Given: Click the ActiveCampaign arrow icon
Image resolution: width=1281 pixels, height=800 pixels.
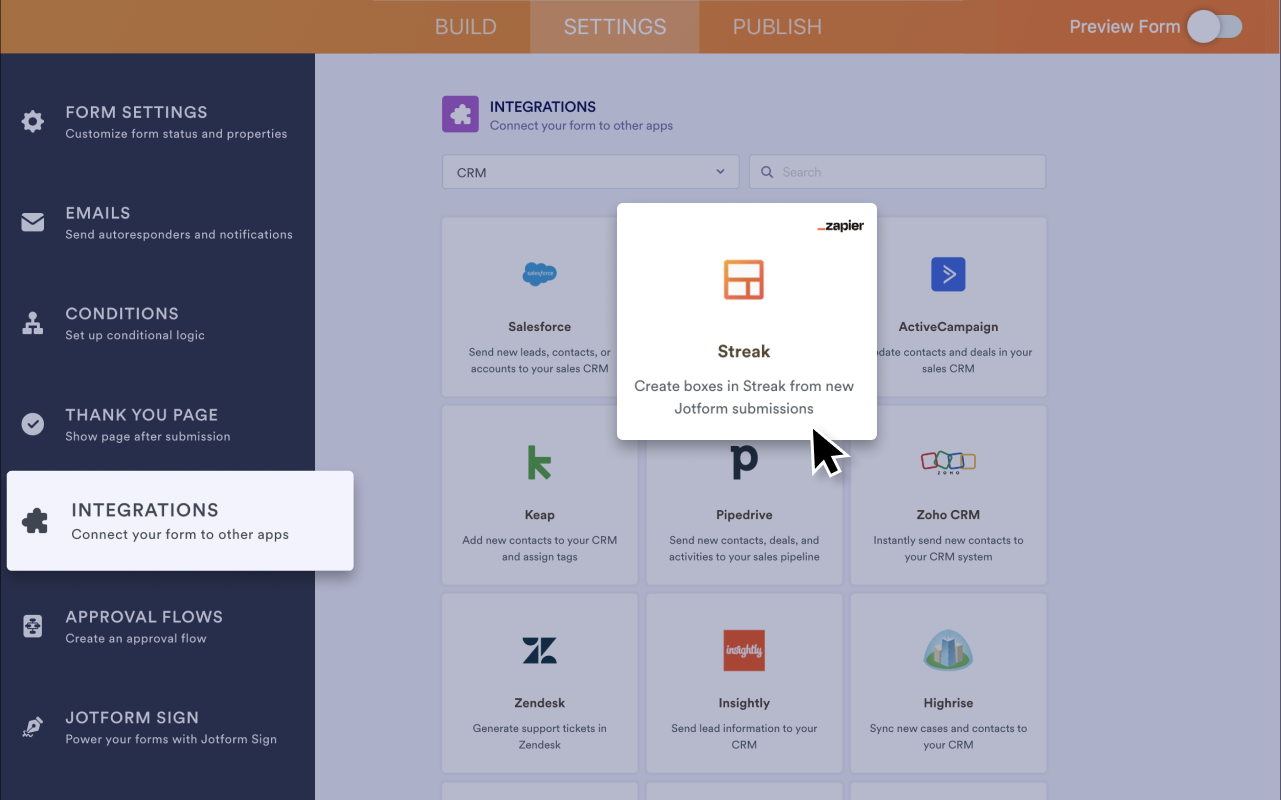Looking at the screenshot, I should click(948, 274).
